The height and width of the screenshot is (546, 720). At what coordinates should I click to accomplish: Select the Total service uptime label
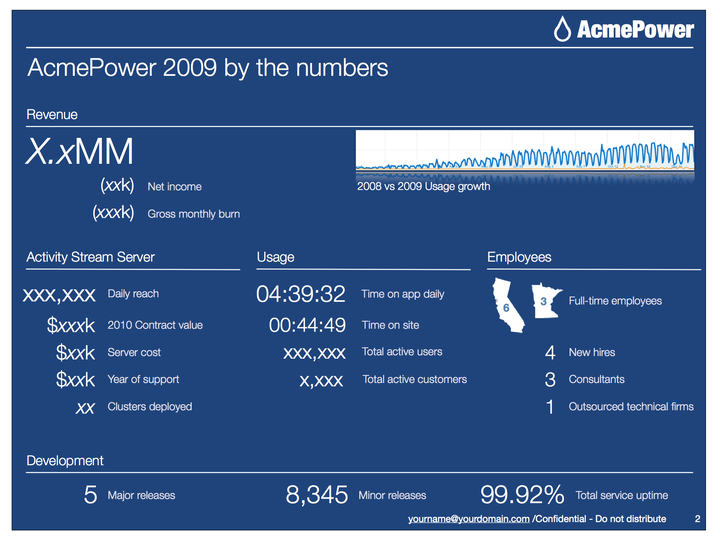pyautogui.click(x=622, y=495)
